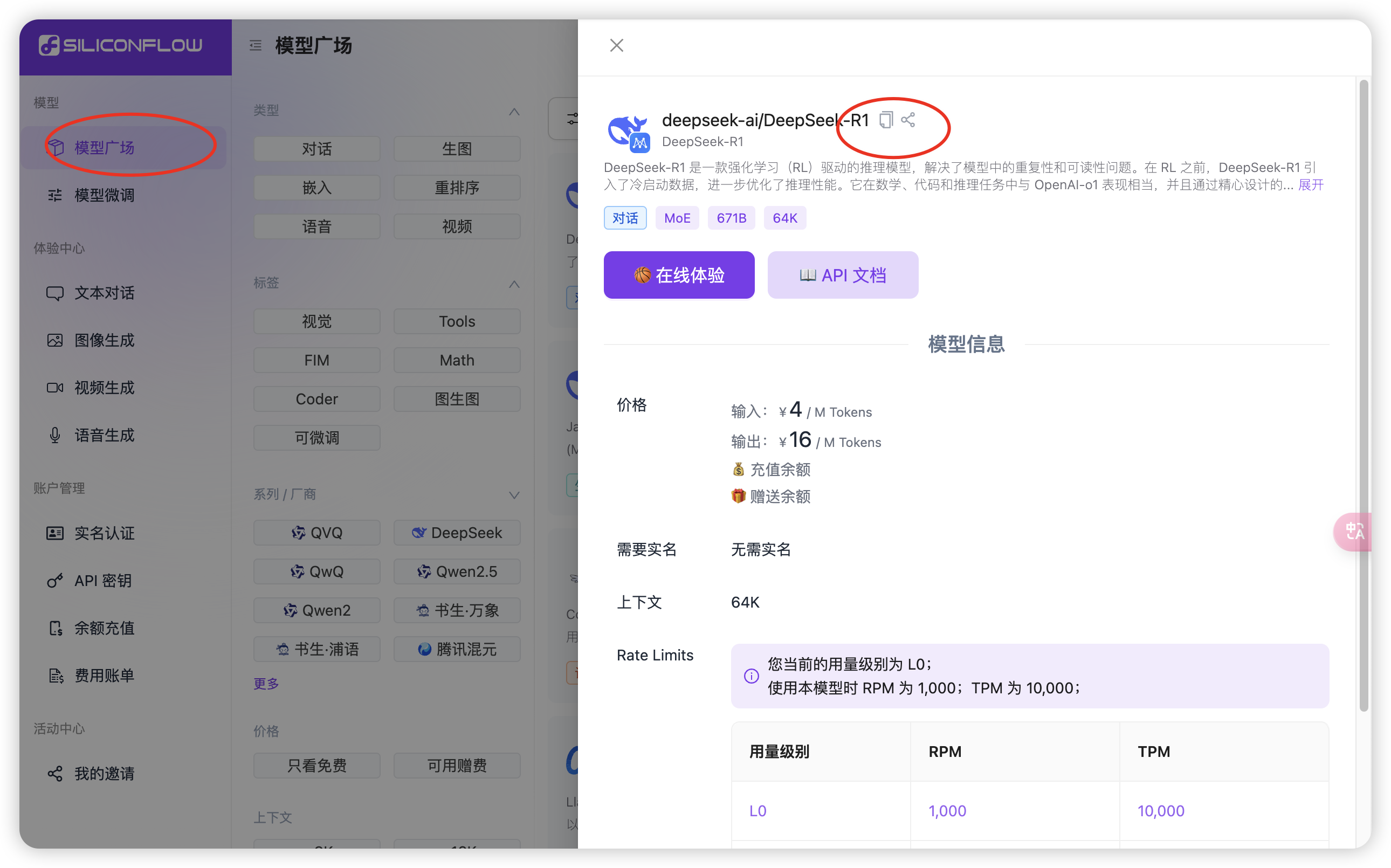
Task: Collapse the 标签 filter section
Action: (514, 284)
